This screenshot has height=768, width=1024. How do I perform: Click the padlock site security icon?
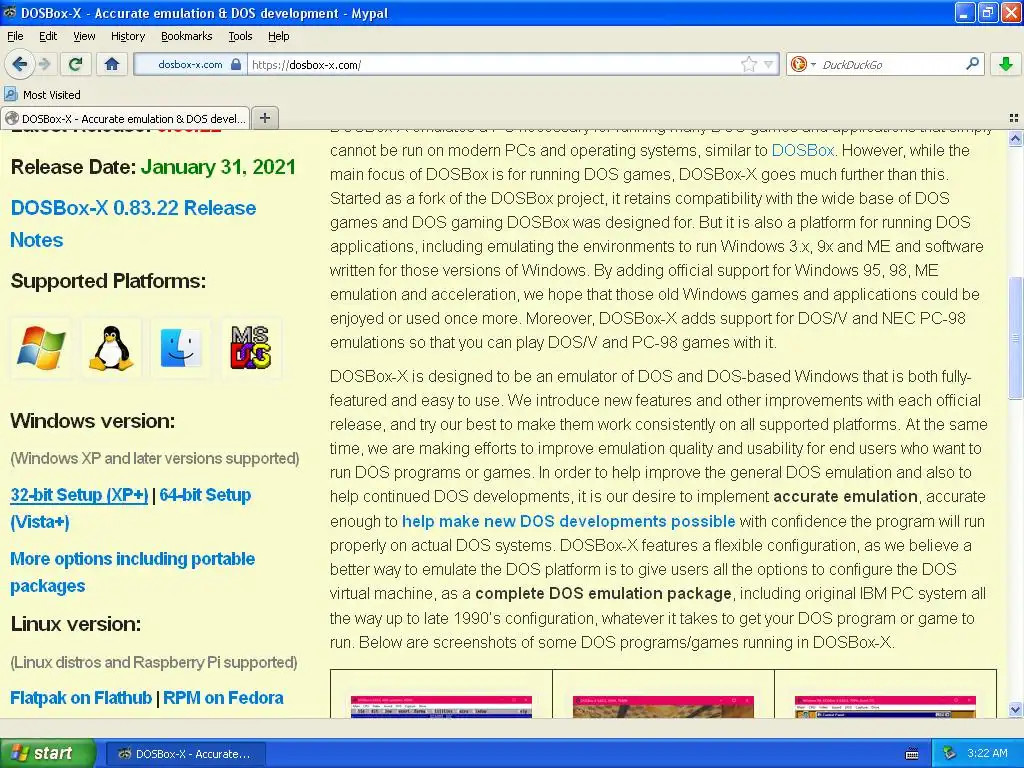(x=236, y=64)
